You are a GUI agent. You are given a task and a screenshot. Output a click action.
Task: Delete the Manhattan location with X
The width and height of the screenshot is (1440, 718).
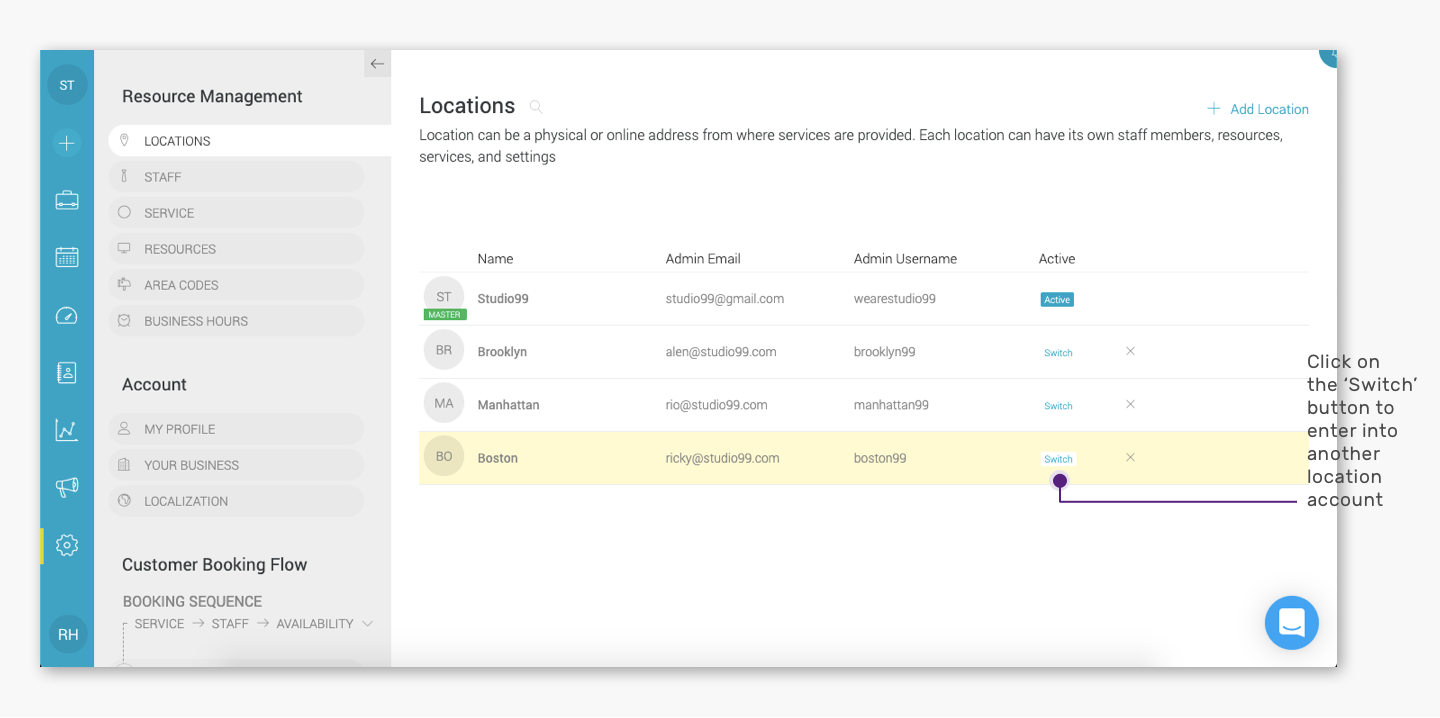coord(1130,404)
